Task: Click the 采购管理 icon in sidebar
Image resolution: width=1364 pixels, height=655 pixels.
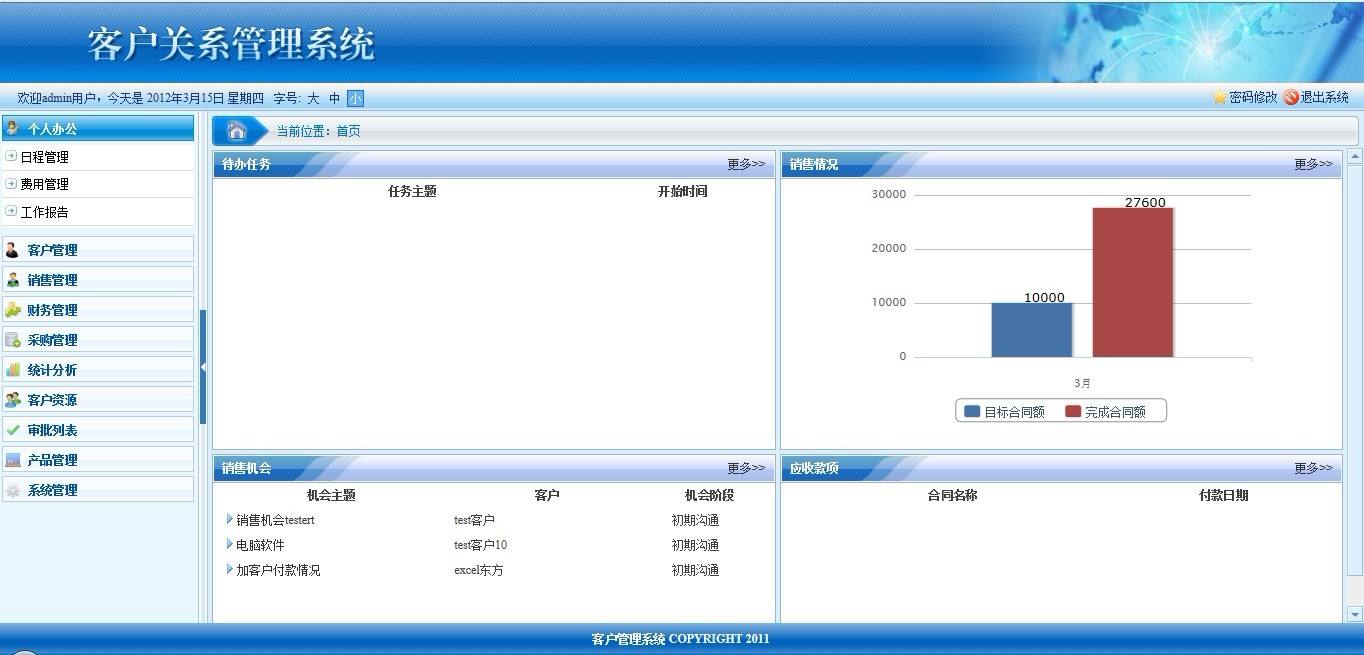Action: point(13,340)
